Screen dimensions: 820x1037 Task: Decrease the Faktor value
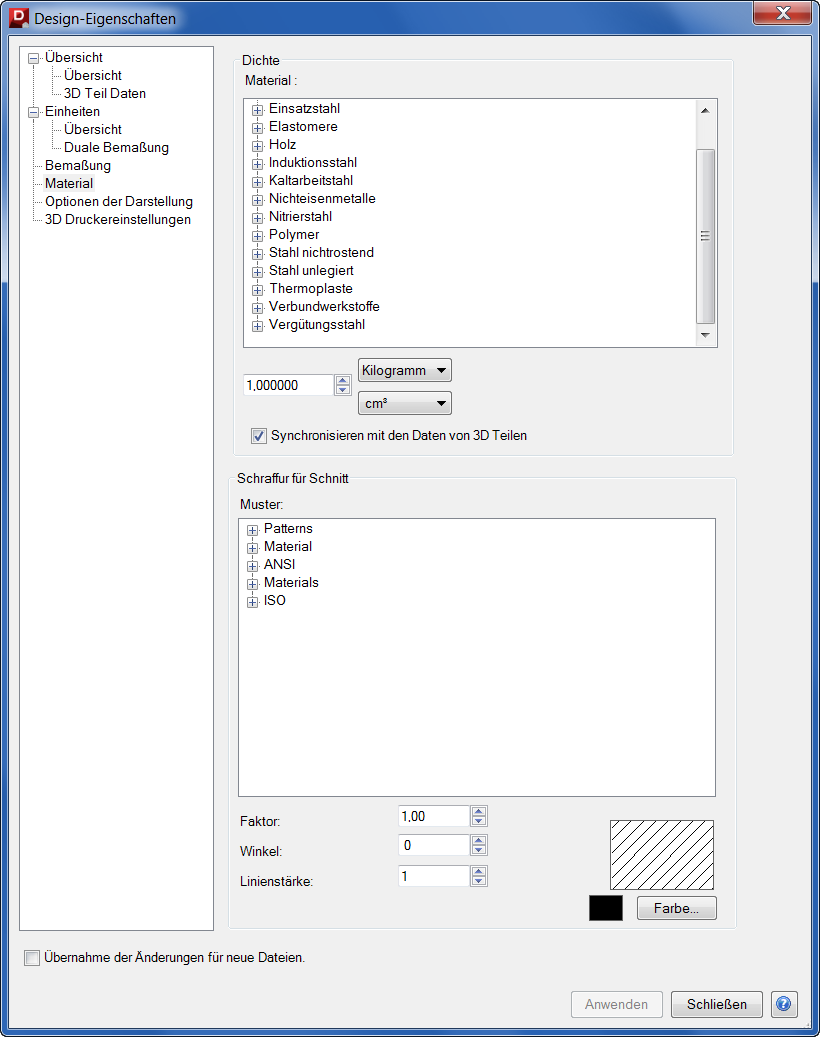pyautogui.click(x=479, y=821)
